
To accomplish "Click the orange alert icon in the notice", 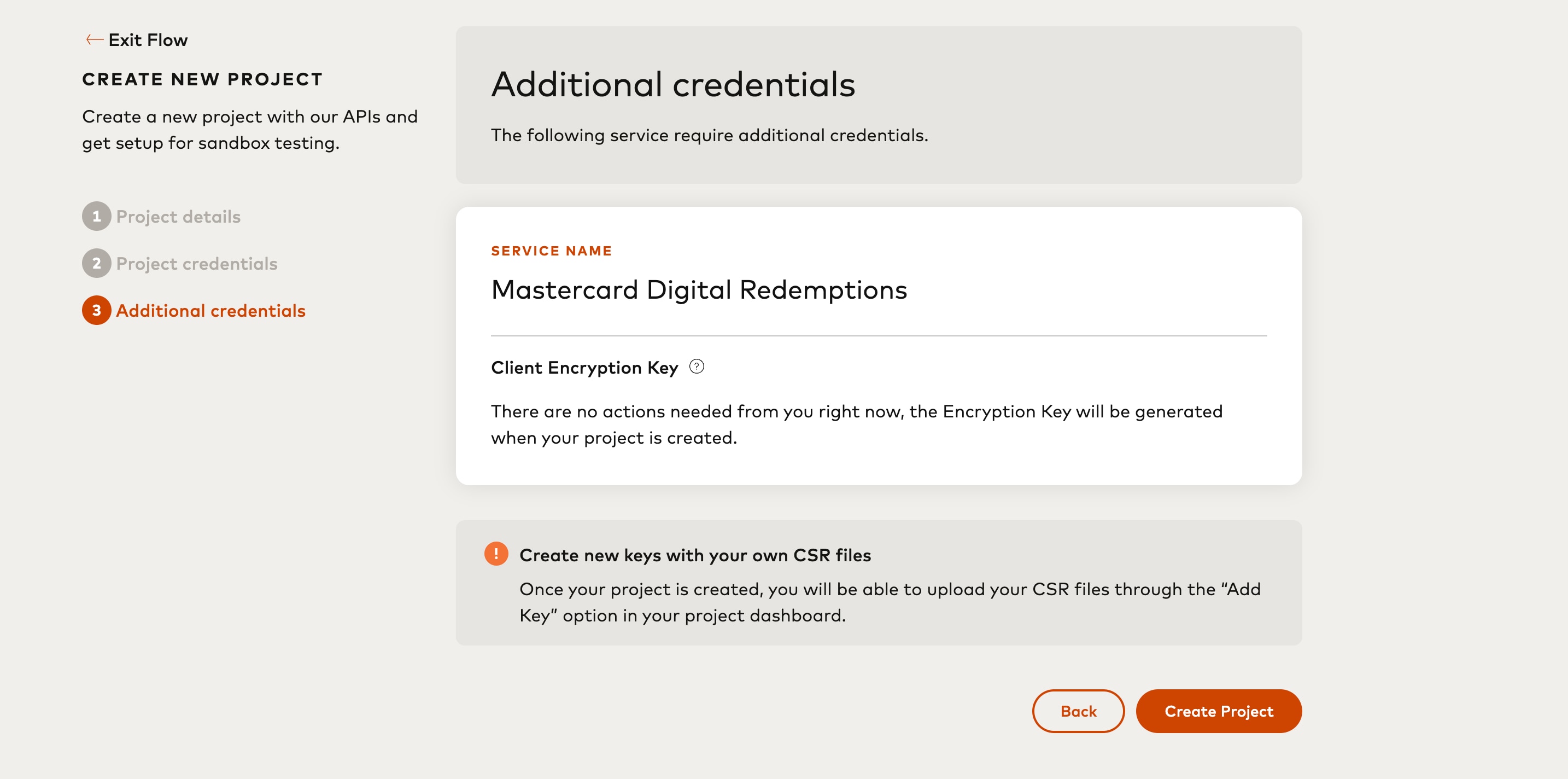I will (498, 554).
